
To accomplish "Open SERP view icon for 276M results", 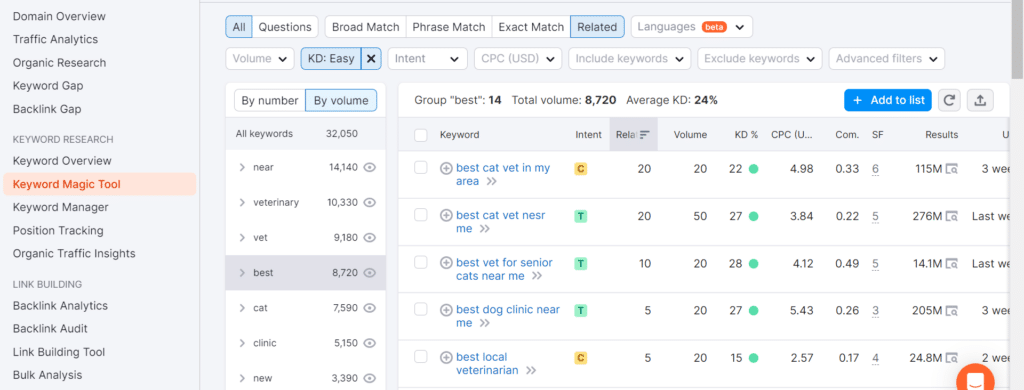I will [x=952, y=216].
